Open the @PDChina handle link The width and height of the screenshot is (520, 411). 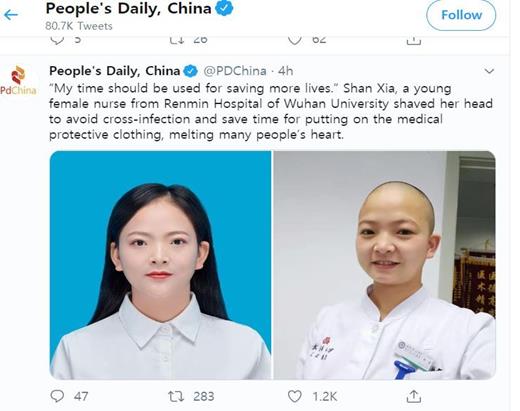click(x=235, y=71)
